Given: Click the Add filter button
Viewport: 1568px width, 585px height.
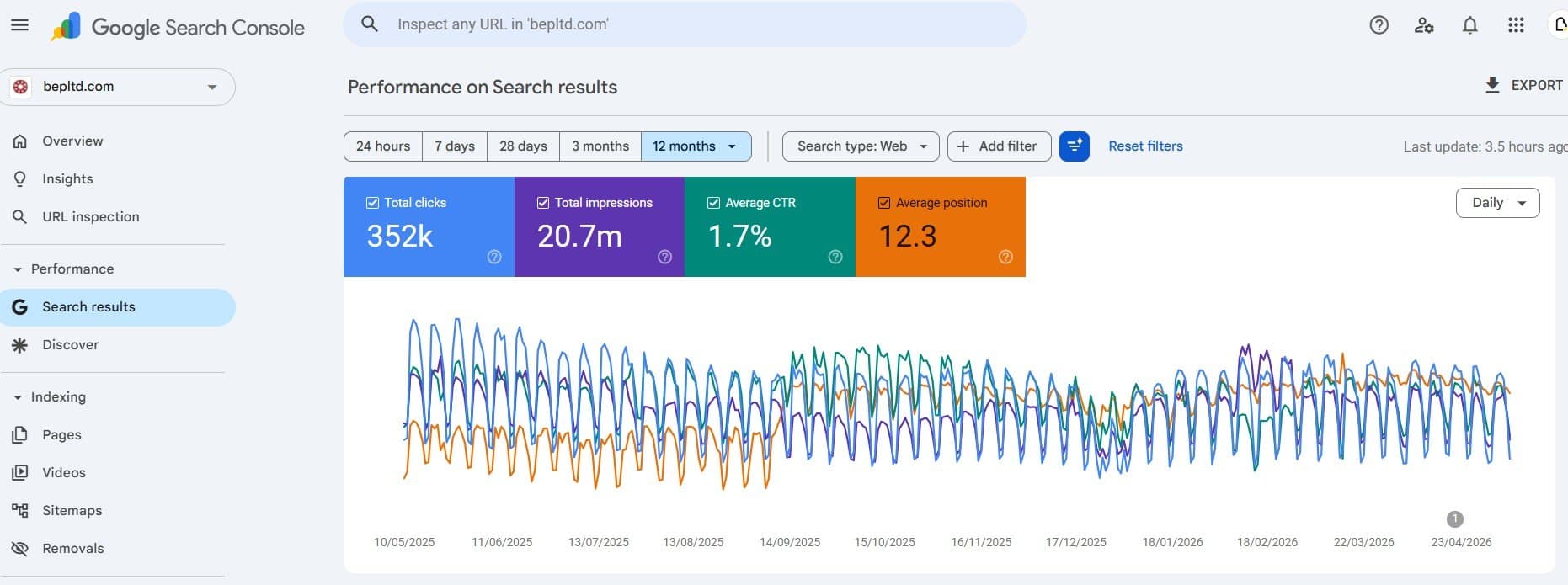Looking at the screenshot, I should tap(999, 146).
